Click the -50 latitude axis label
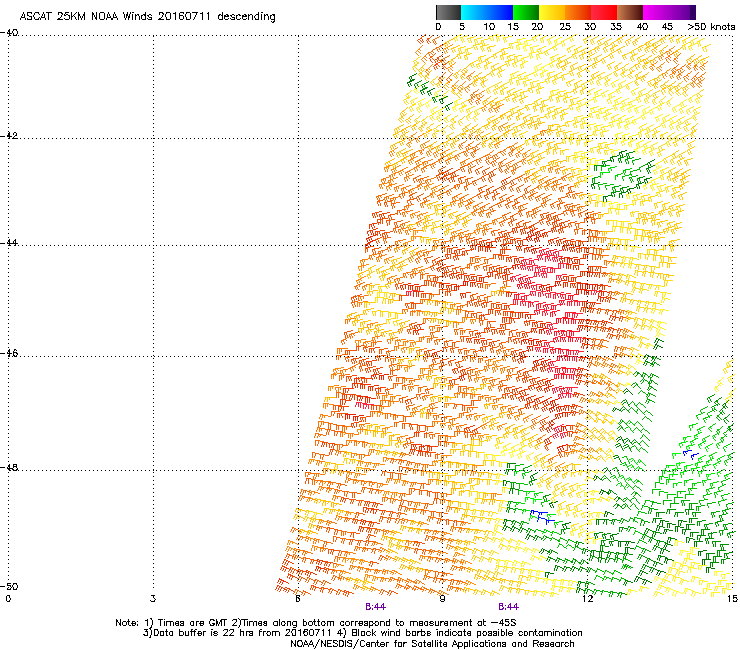Screen dimensions: 740x650 click(x=9, y=586)
